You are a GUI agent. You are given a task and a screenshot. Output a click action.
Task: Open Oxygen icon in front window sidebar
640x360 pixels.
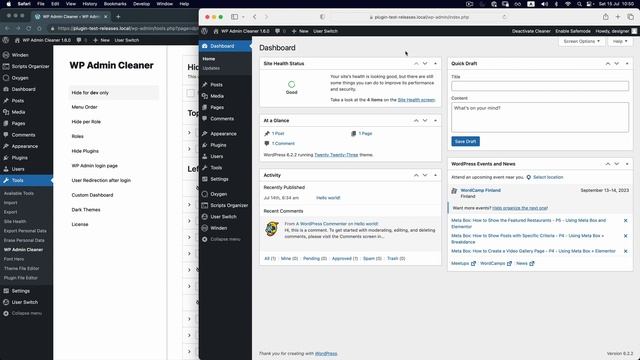click(205, 194)
